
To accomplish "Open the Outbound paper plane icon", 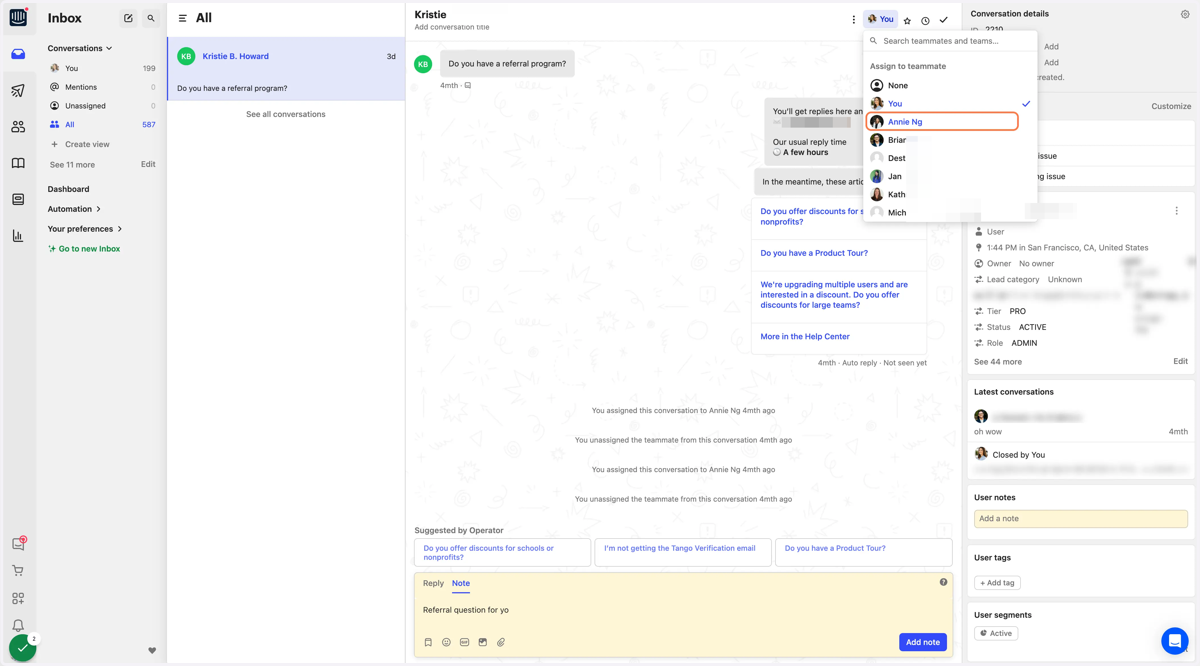I will tap(18, 91).
